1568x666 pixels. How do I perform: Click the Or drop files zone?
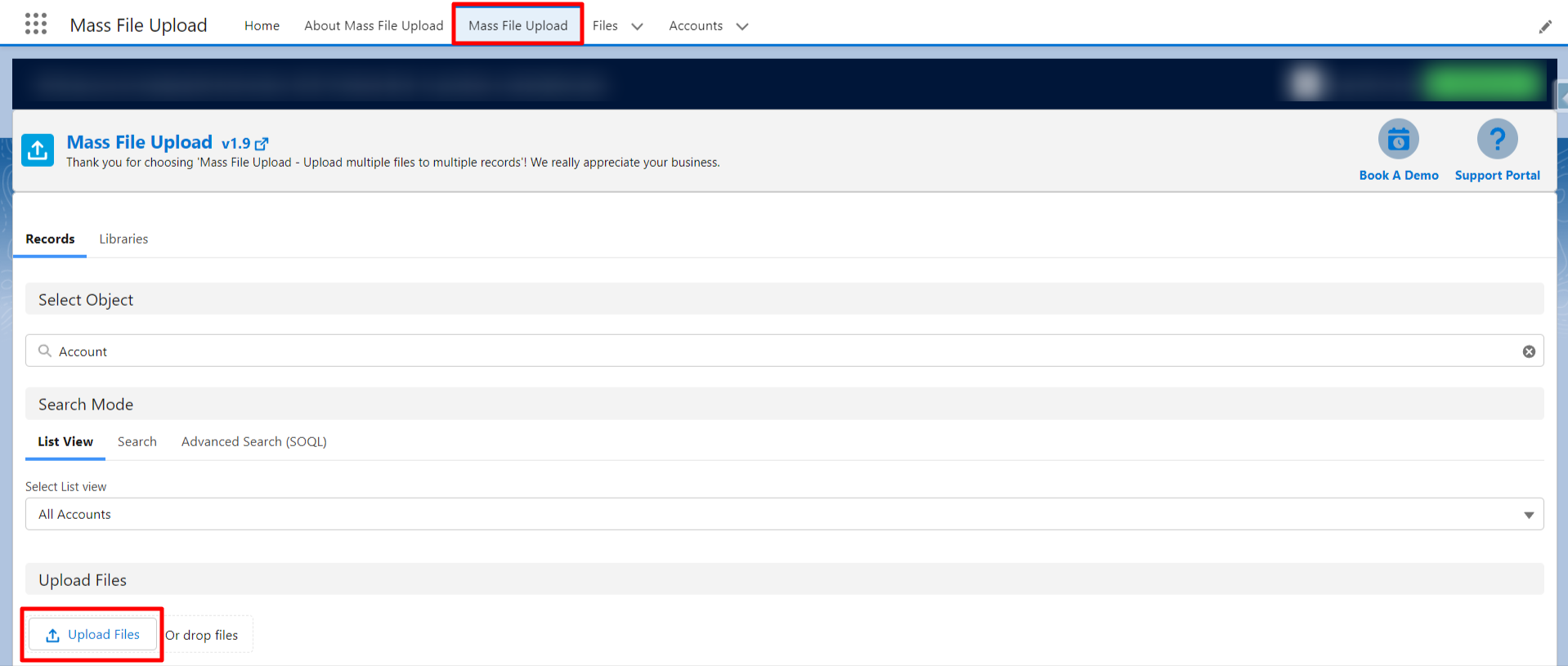[x=201, y=635]
